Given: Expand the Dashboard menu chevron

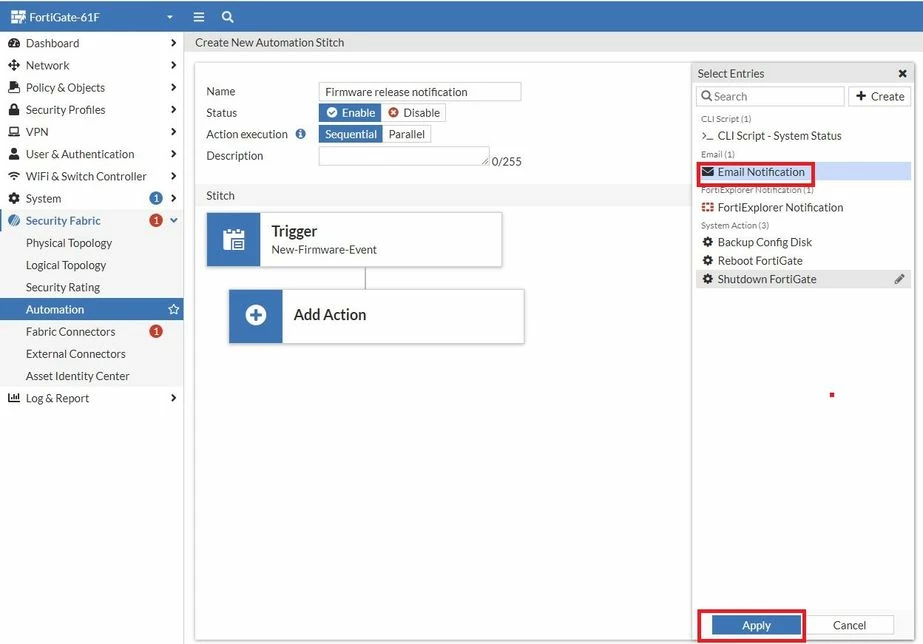Looking at the screenshot, I should (x=173, y=43).
